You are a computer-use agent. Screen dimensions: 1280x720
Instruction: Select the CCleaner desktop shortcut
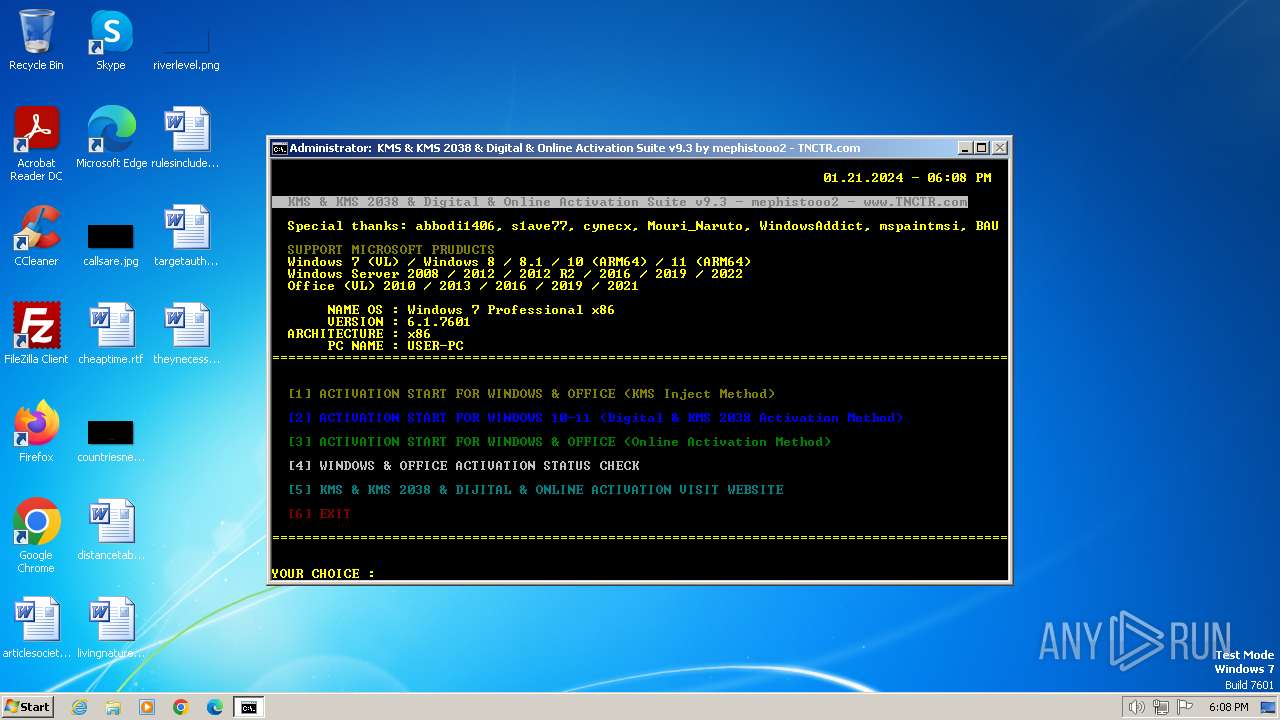pos(36,235)
